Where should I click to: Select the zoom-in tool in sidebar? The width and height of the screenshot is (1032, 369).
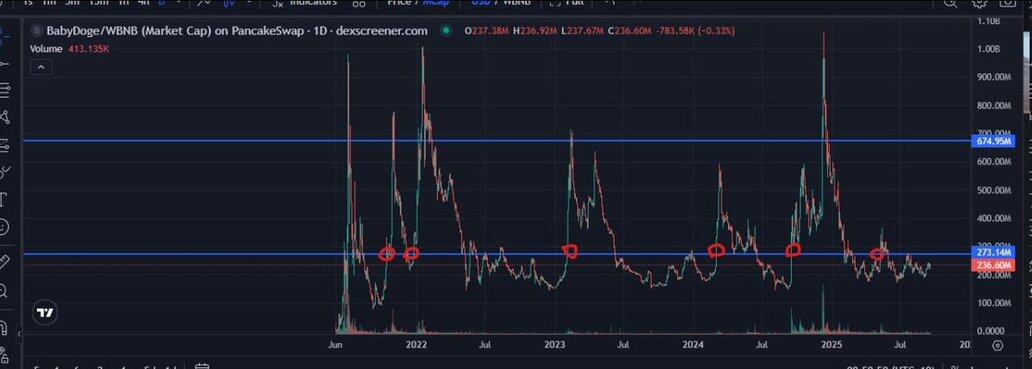[x=4, y=290]
